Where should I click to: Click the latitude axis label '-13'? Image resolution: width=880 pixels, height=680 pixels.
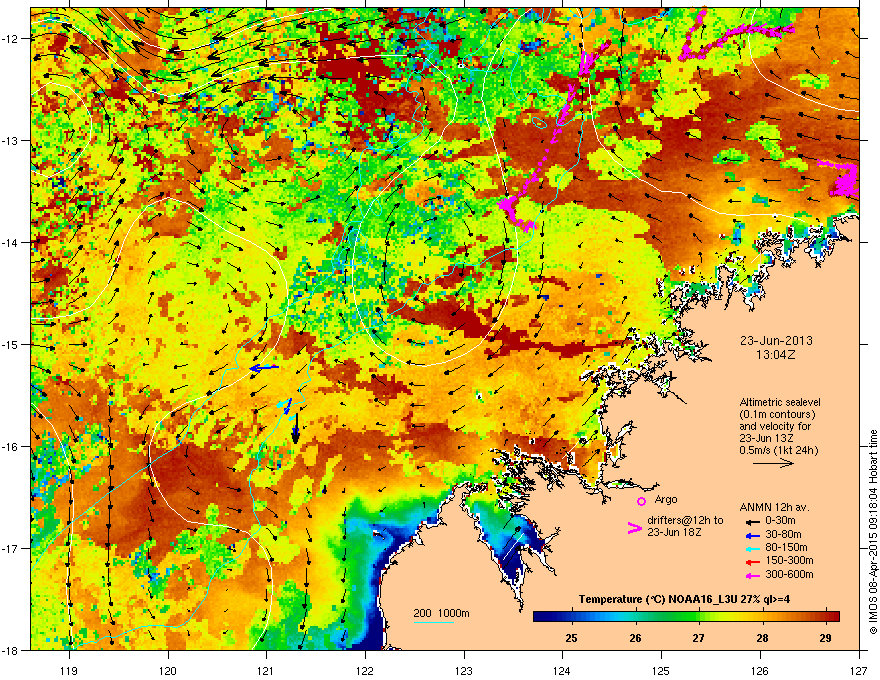coord(10,140)
